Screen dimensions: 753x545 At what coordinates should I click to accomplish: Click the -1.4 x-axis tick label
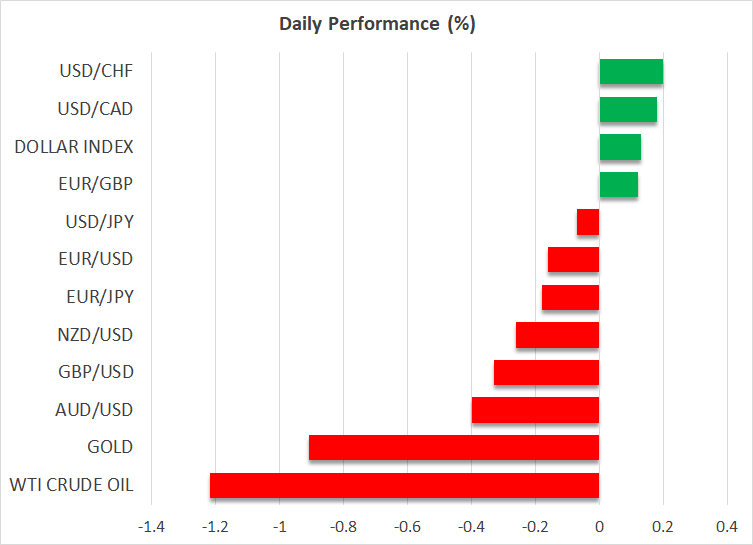point(150,526)
